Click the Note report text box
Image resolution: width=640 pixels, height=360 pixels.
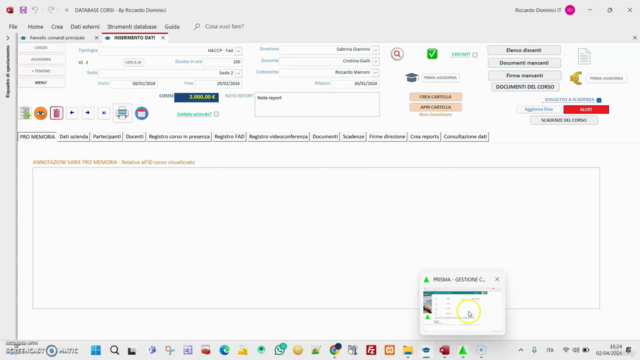coord(317,105)
